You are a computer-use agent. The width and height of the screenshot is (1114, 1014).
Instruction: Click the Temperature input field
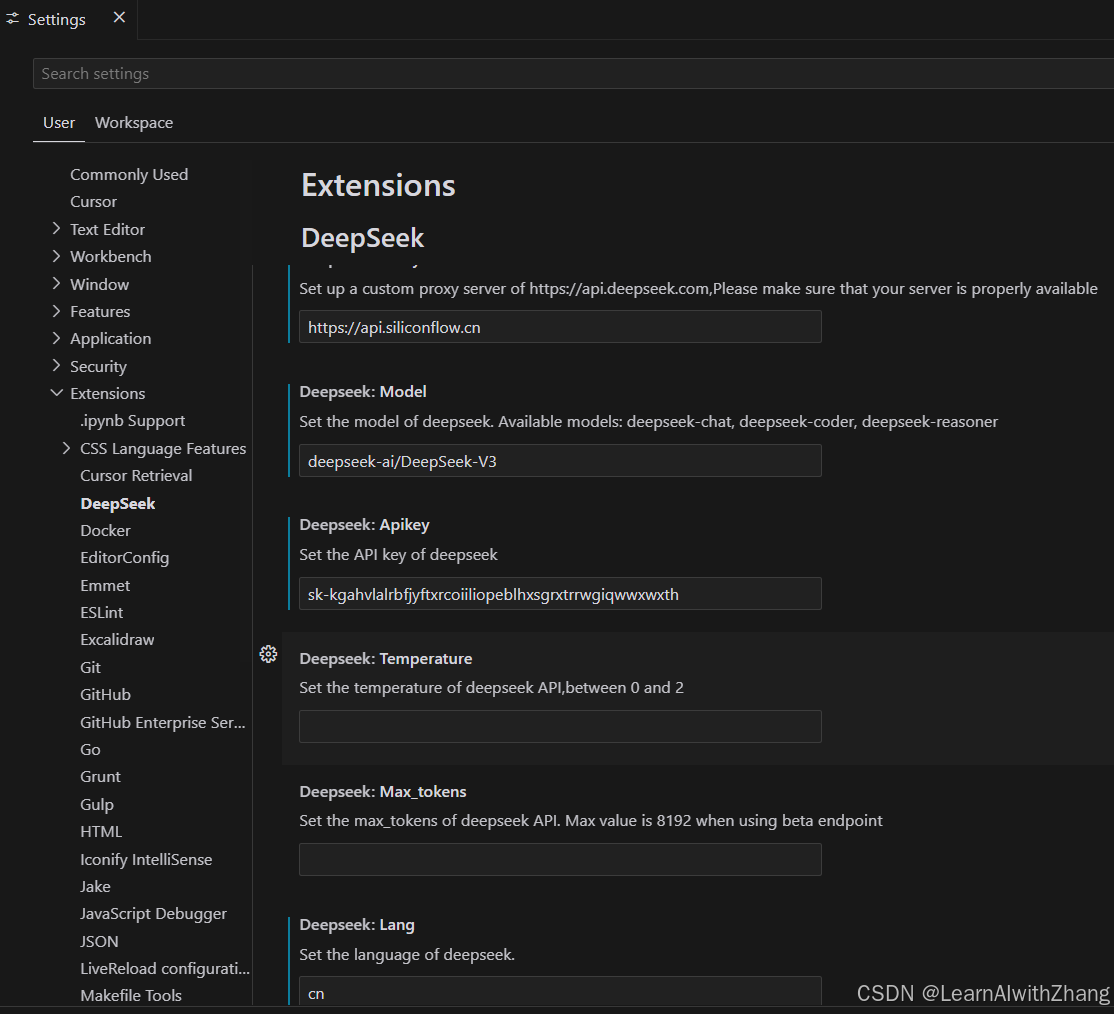560,726
